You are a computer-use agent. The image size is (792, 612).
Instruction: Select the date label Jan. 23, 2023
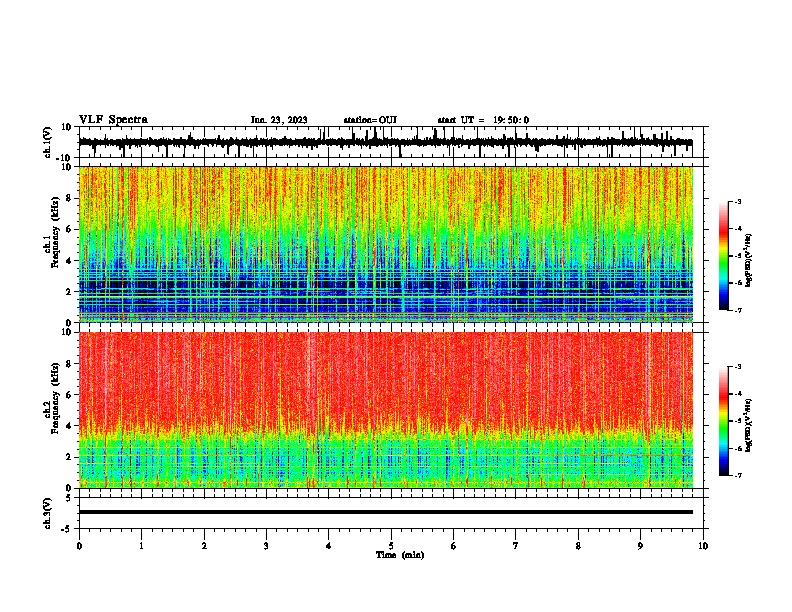(x=279, y=120)
